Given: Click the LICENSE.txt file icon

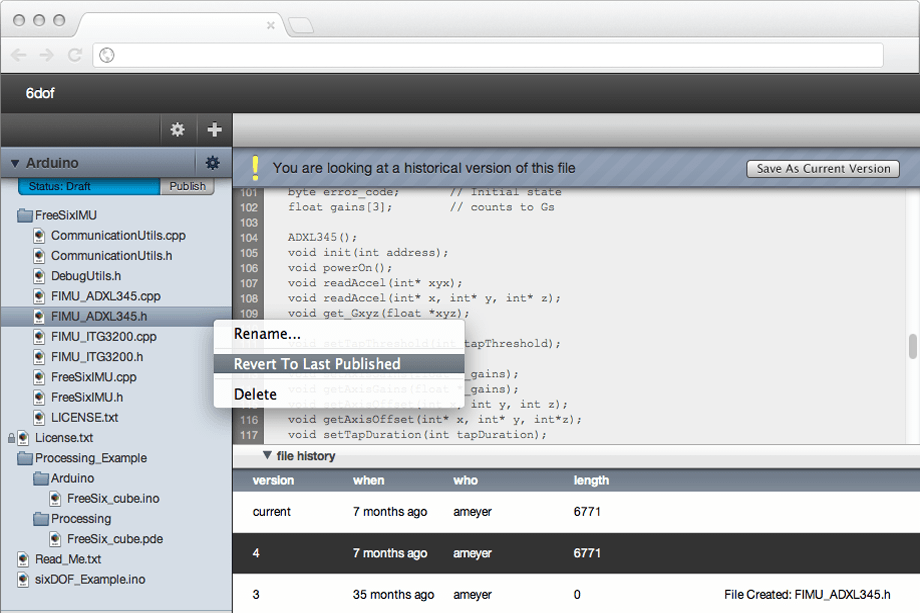Looking at the screenshot, I should pos(39,418).
